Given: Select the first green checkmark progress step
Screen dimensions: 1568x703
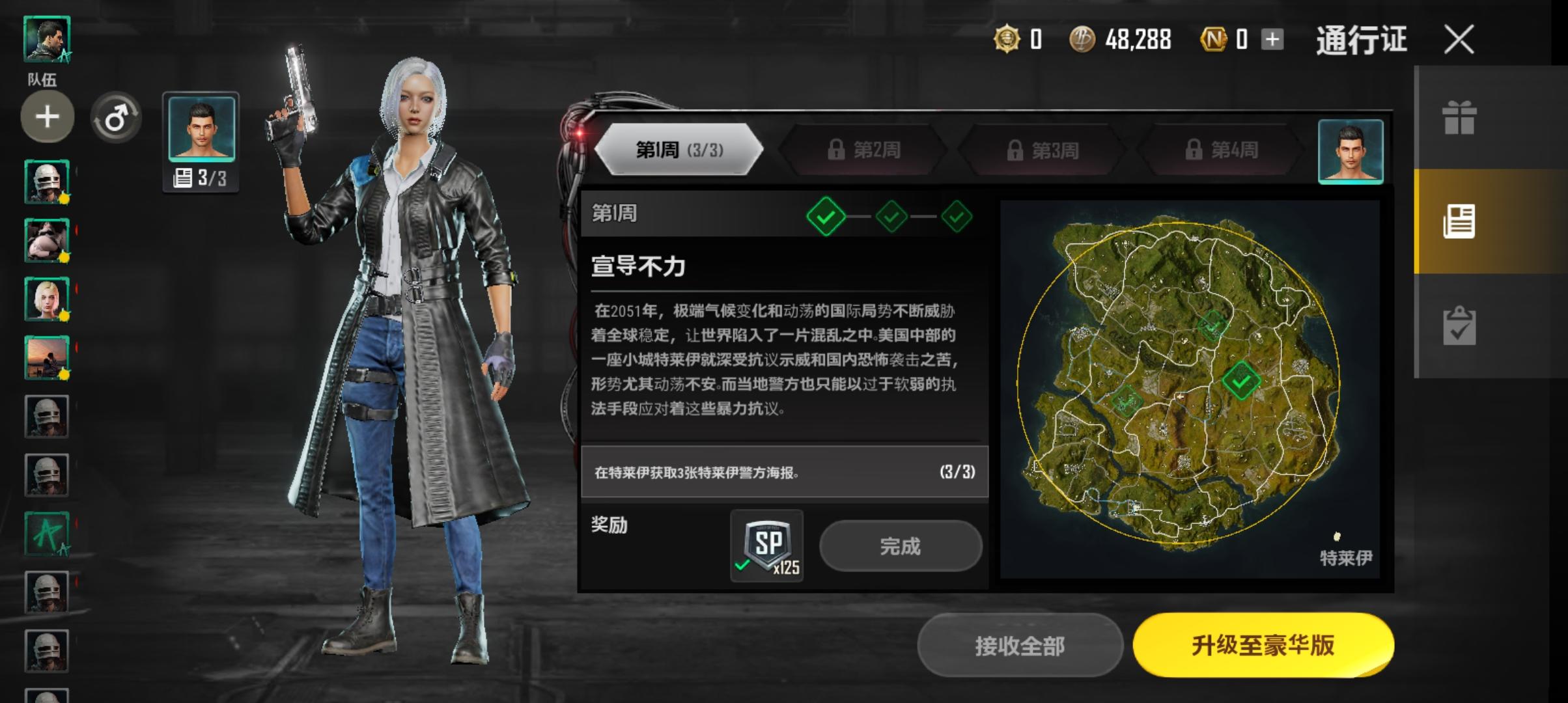Looking at the screenshot, I should tap(826, 216).
